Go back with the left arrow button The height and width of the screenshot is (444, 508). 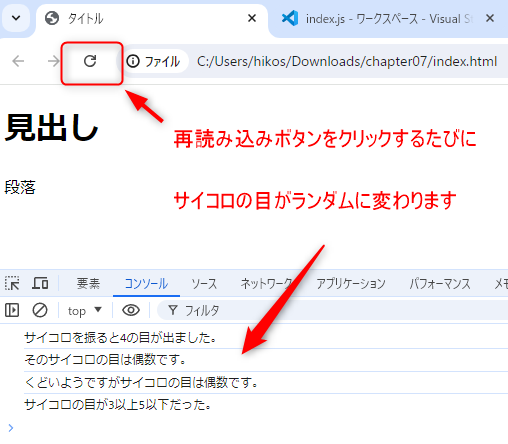tap(18, 61)
